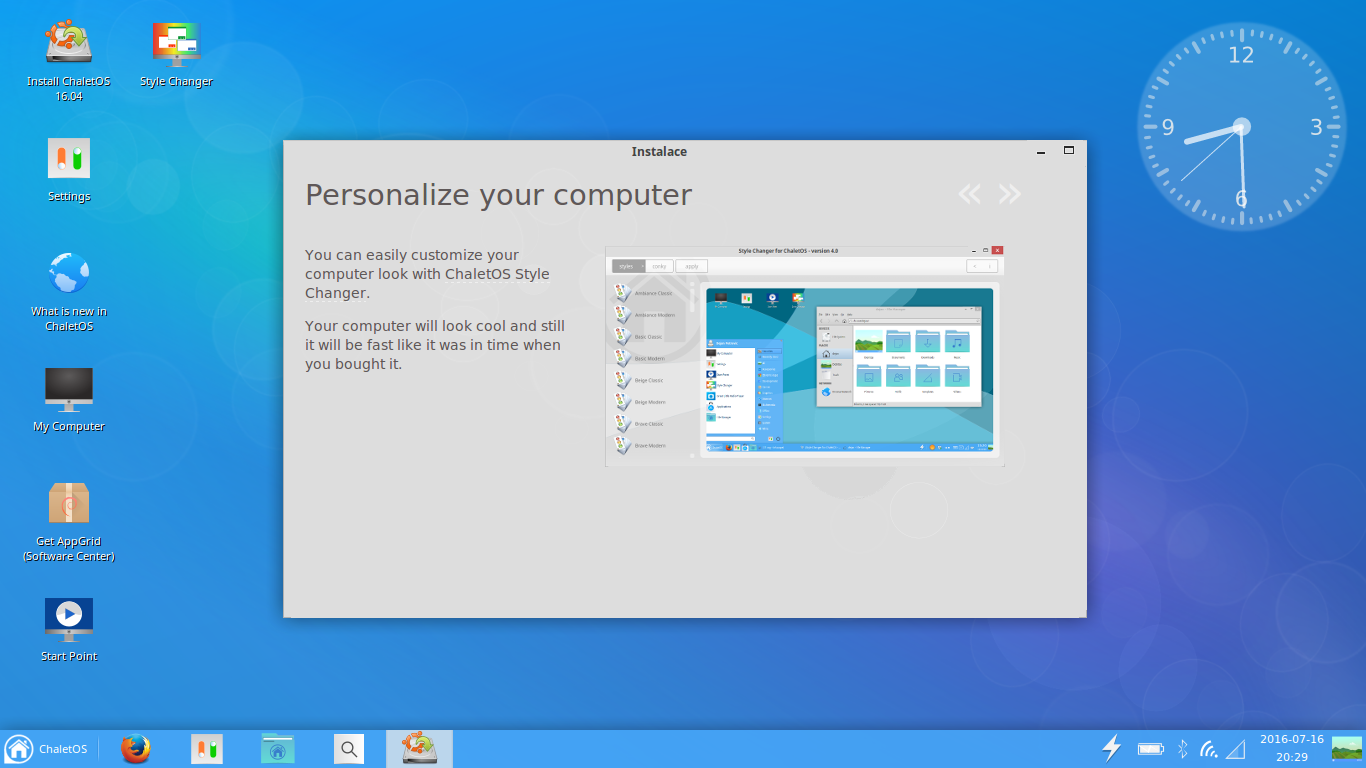
Task: Minimize the Instalace window
Action: (1041, 152)
